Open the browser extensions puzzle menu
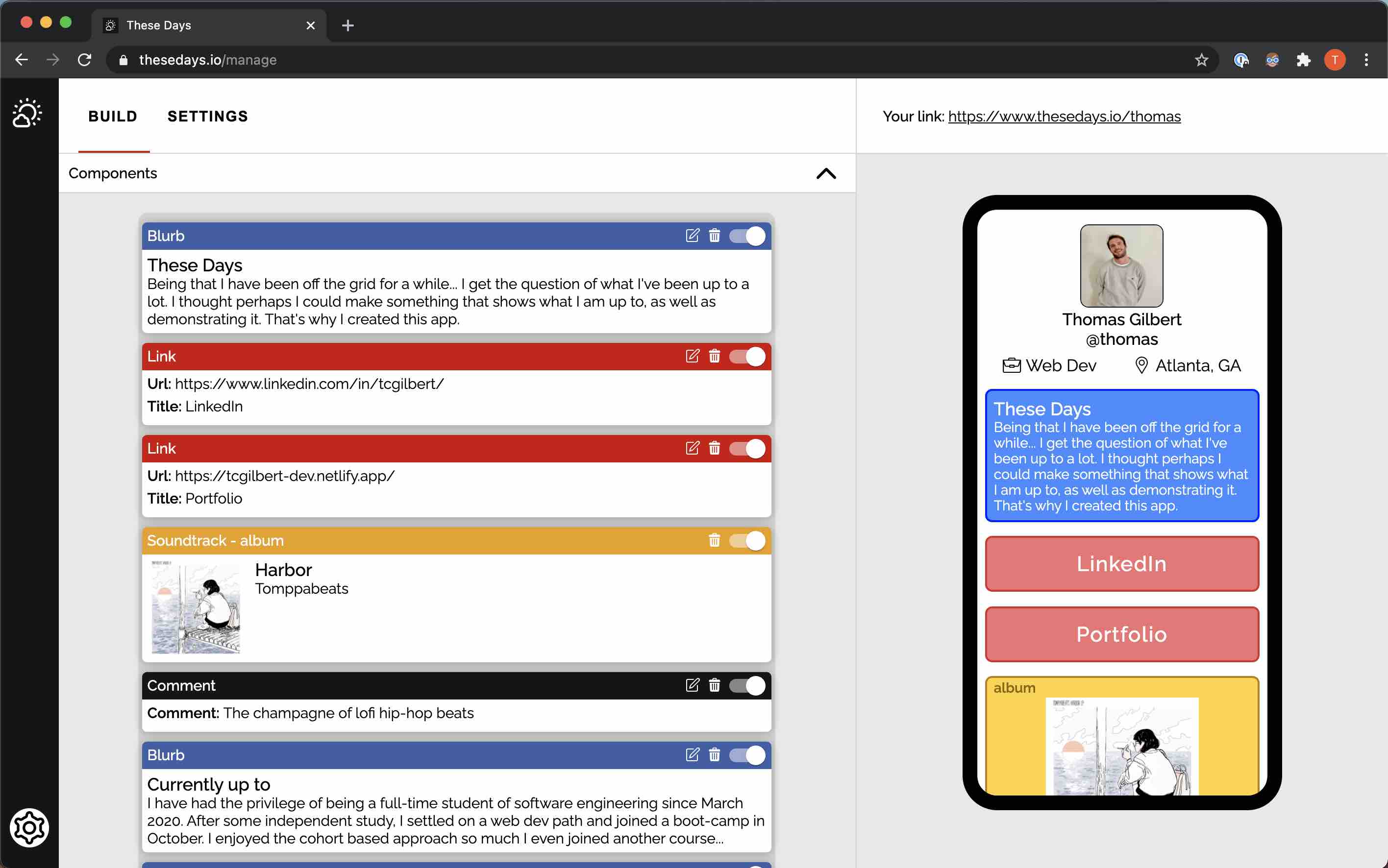 point(1303,60)
